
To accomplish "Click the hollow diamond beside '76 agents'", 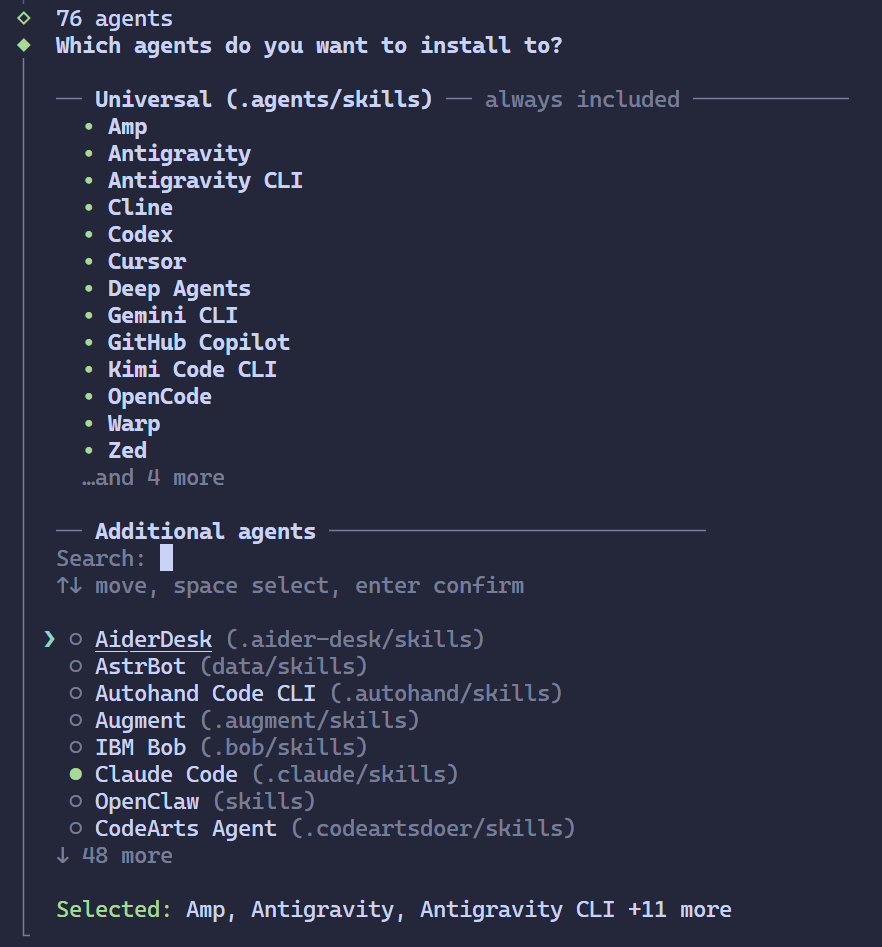I will point(24,18).
